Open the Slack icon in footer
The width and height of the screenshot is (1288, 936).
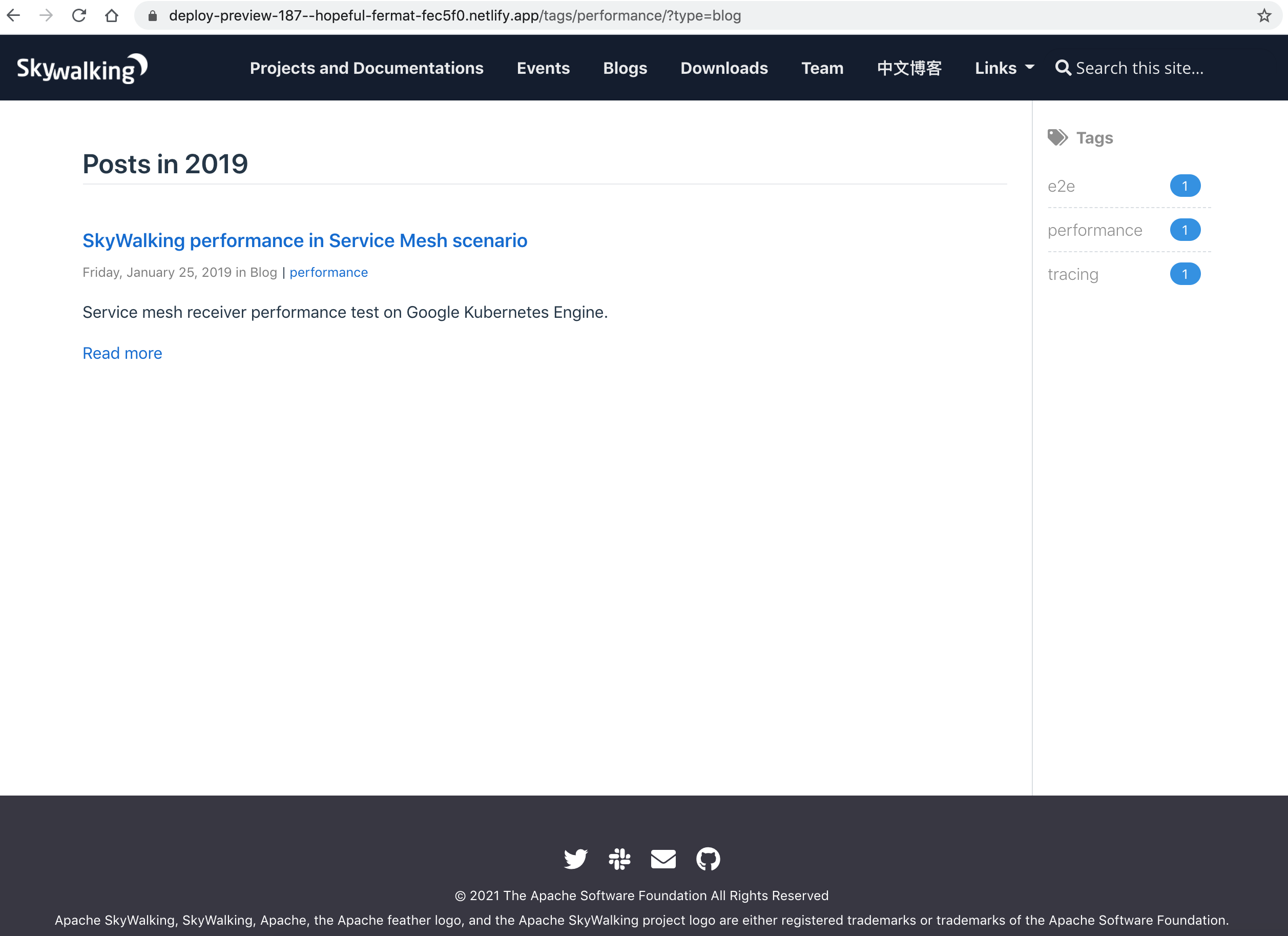[x=619, y=859]
